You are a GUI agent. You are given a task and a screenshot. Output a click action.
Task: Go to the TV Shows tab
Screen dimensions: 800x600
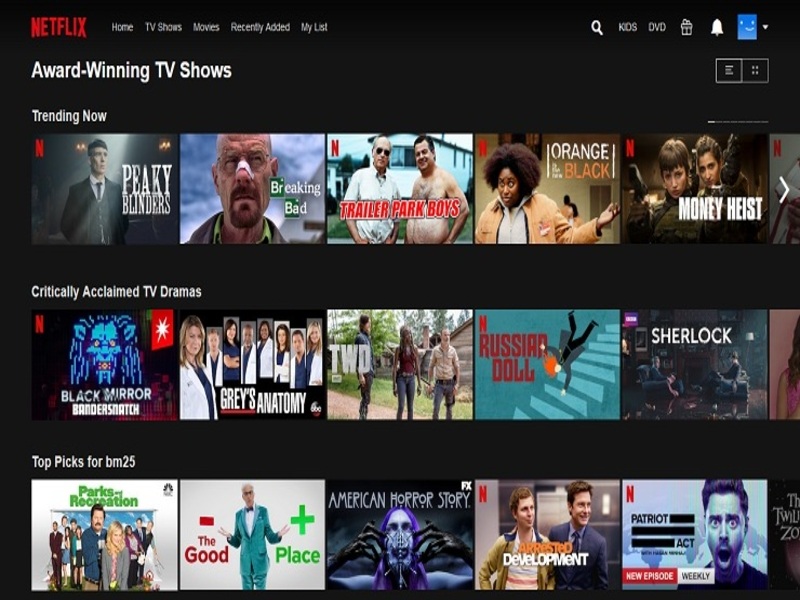click(x=163, y=27)
